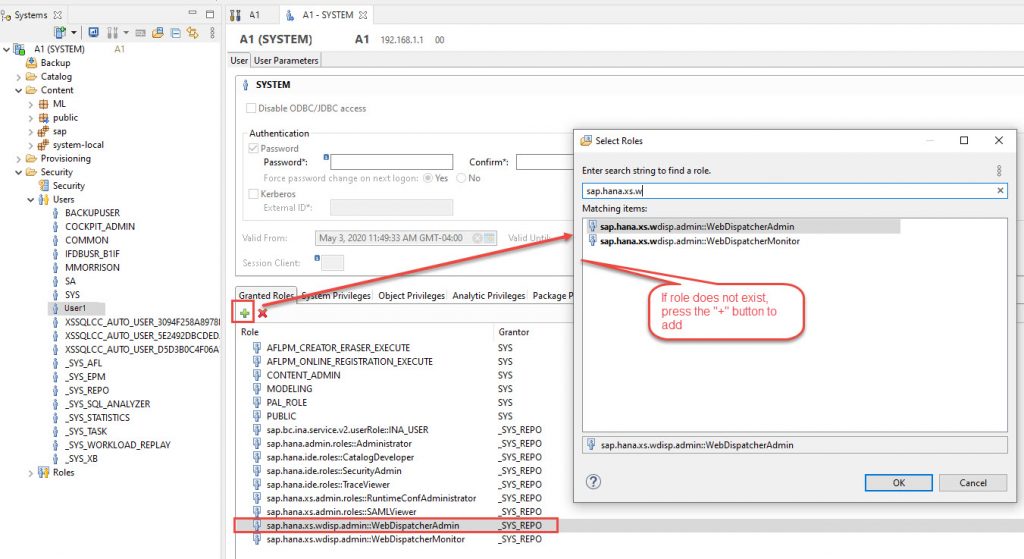
Task: Select WebDispatcherMonitor role icon in Matching items
Action: pyautogui.click(x=592, y=240)
